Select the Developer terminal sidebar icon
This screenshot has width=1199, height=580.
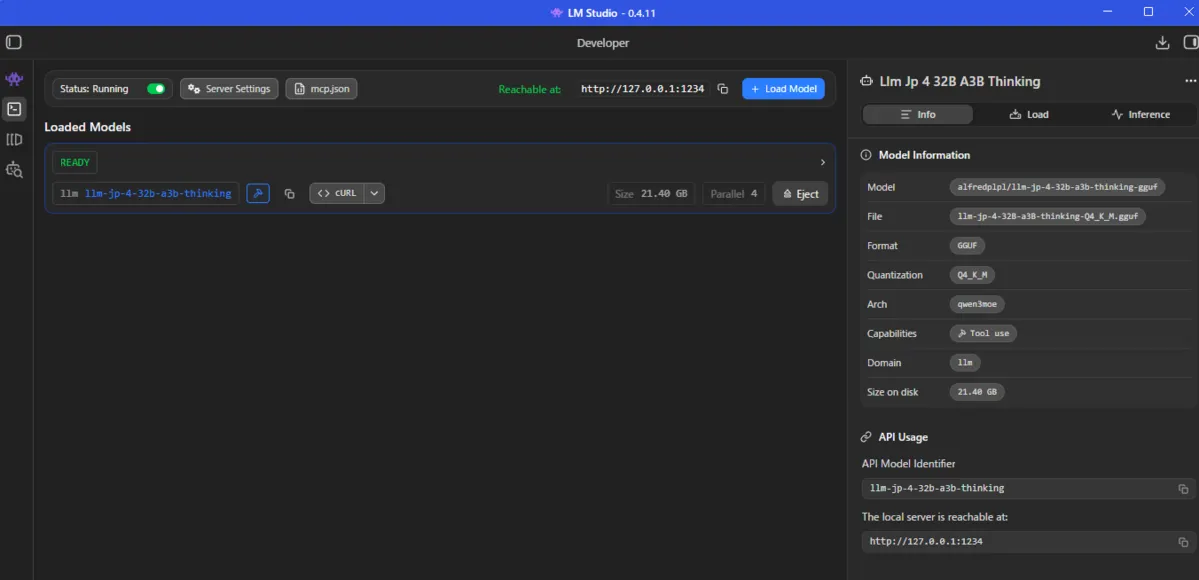(14, 109)
